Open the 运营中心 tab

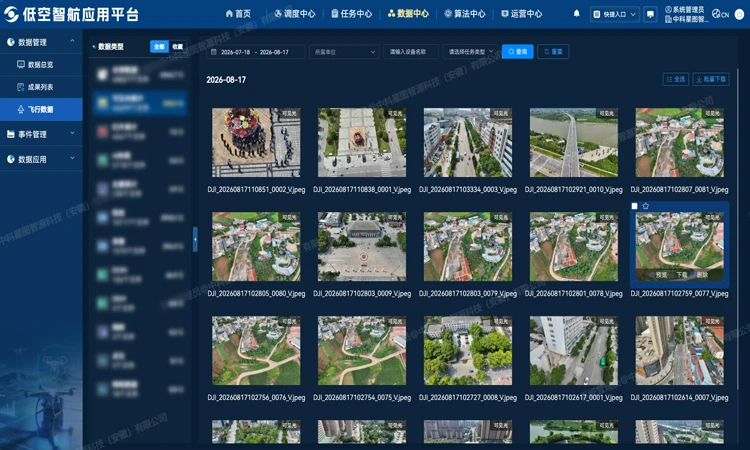point(521,14)
